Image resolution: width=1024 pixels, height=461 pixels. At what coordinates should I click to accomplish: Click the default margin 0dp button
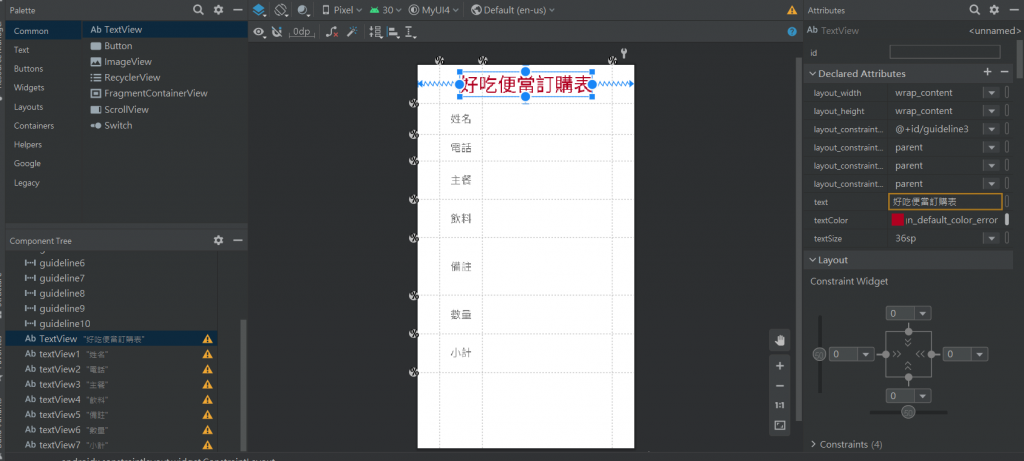pos(302,31)
